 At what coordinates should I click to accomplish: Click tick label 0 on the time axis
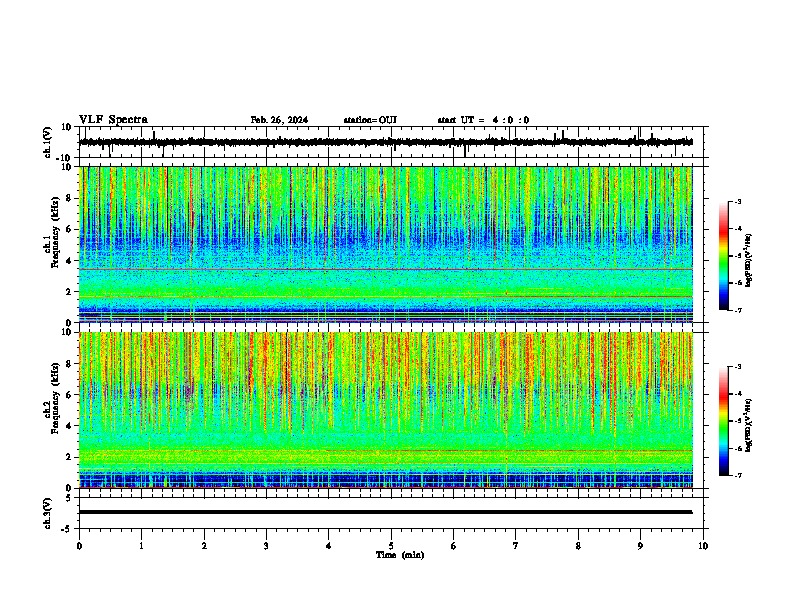pyautogui.click(x=79, y=546)
